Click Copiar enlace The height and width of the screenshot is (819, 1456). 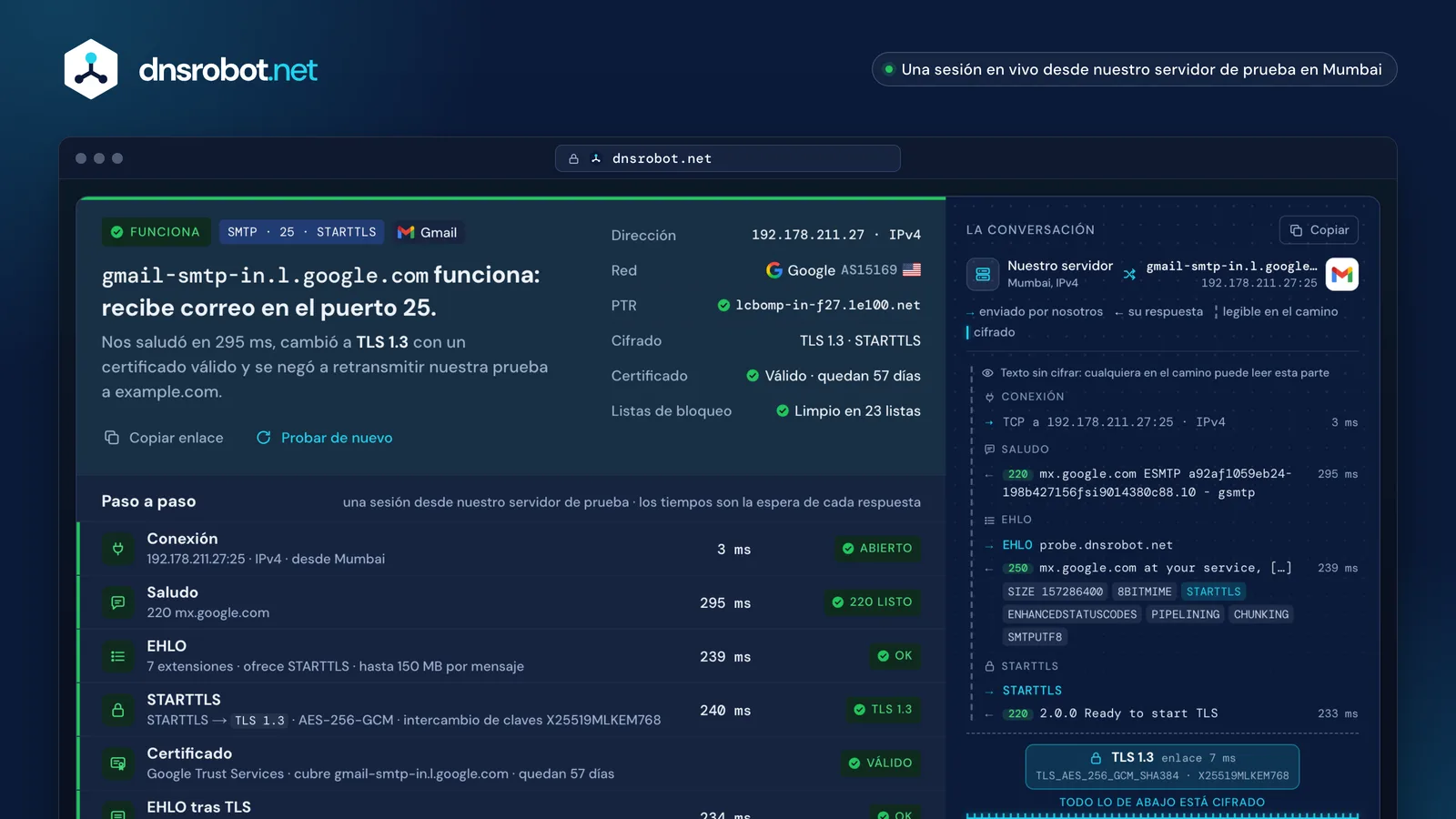(x=164, y=438)
